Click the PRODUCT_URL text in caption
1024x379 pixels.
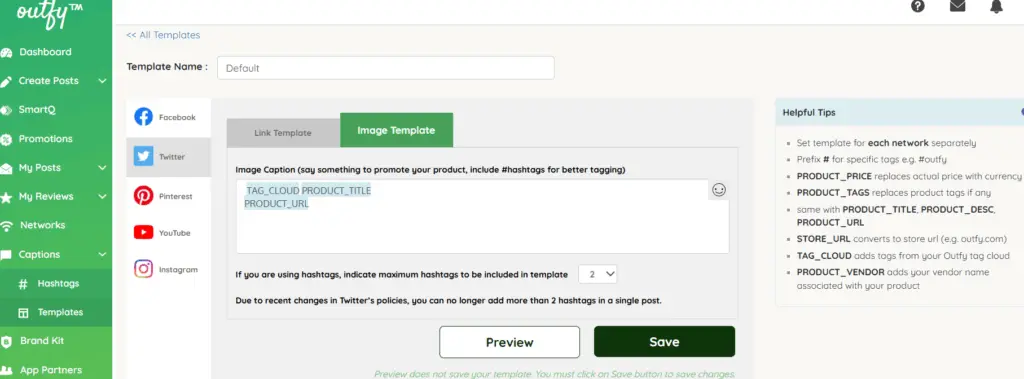coord(276,204)
